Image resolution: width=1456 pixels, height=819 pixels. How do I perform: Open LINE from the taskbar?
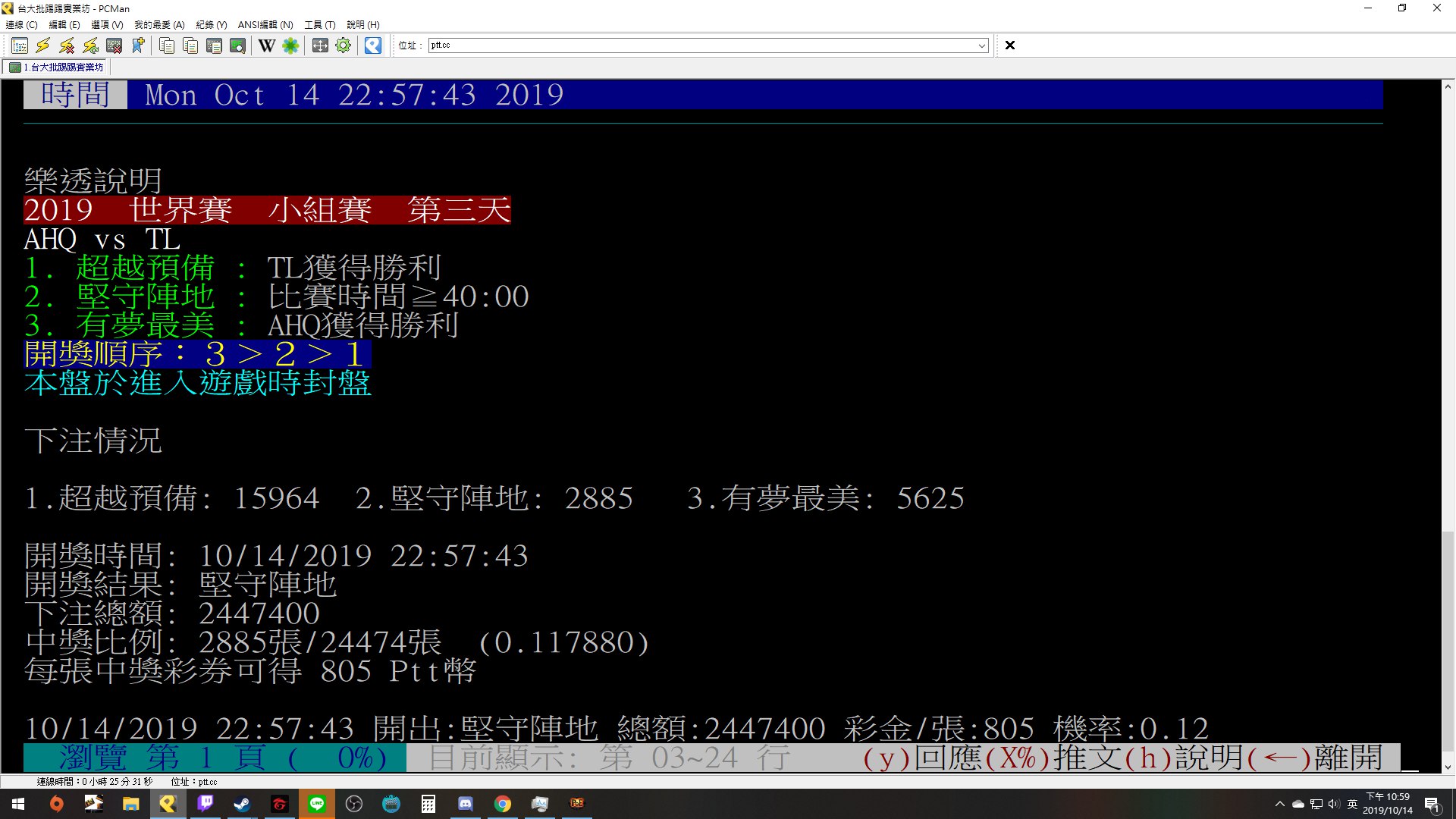[x=317, y=804]
